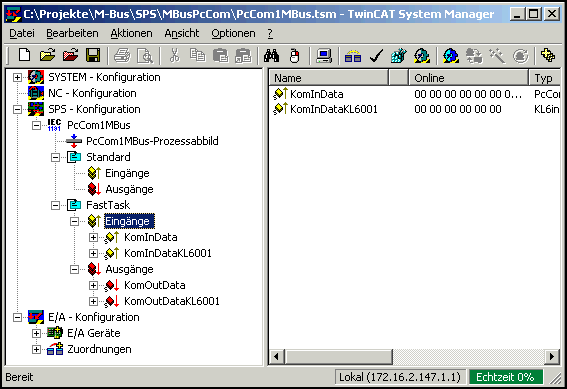The width and height of the screenshot is (567, 389).
Task: Open the ? help menu
Action: pyautogui.click(x=270, y=33)
